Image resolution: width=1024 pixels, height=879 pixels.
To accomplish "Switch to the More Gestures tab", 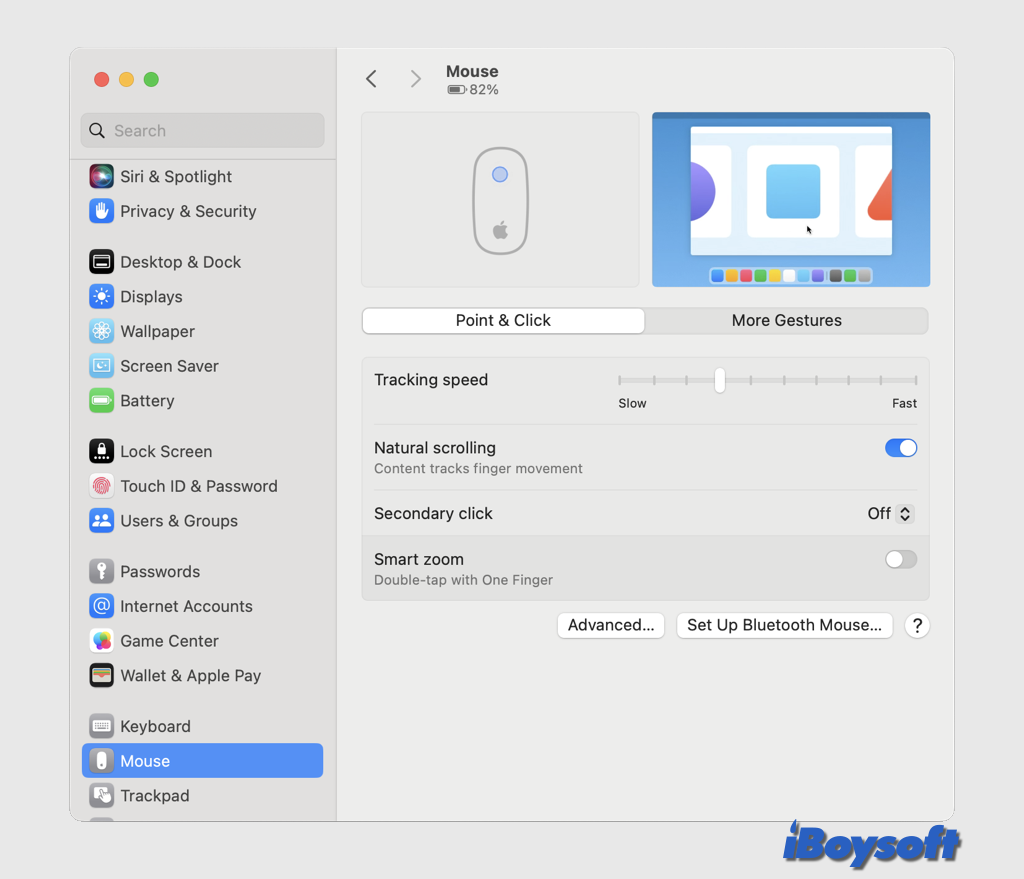I will (x=786, y=321).
